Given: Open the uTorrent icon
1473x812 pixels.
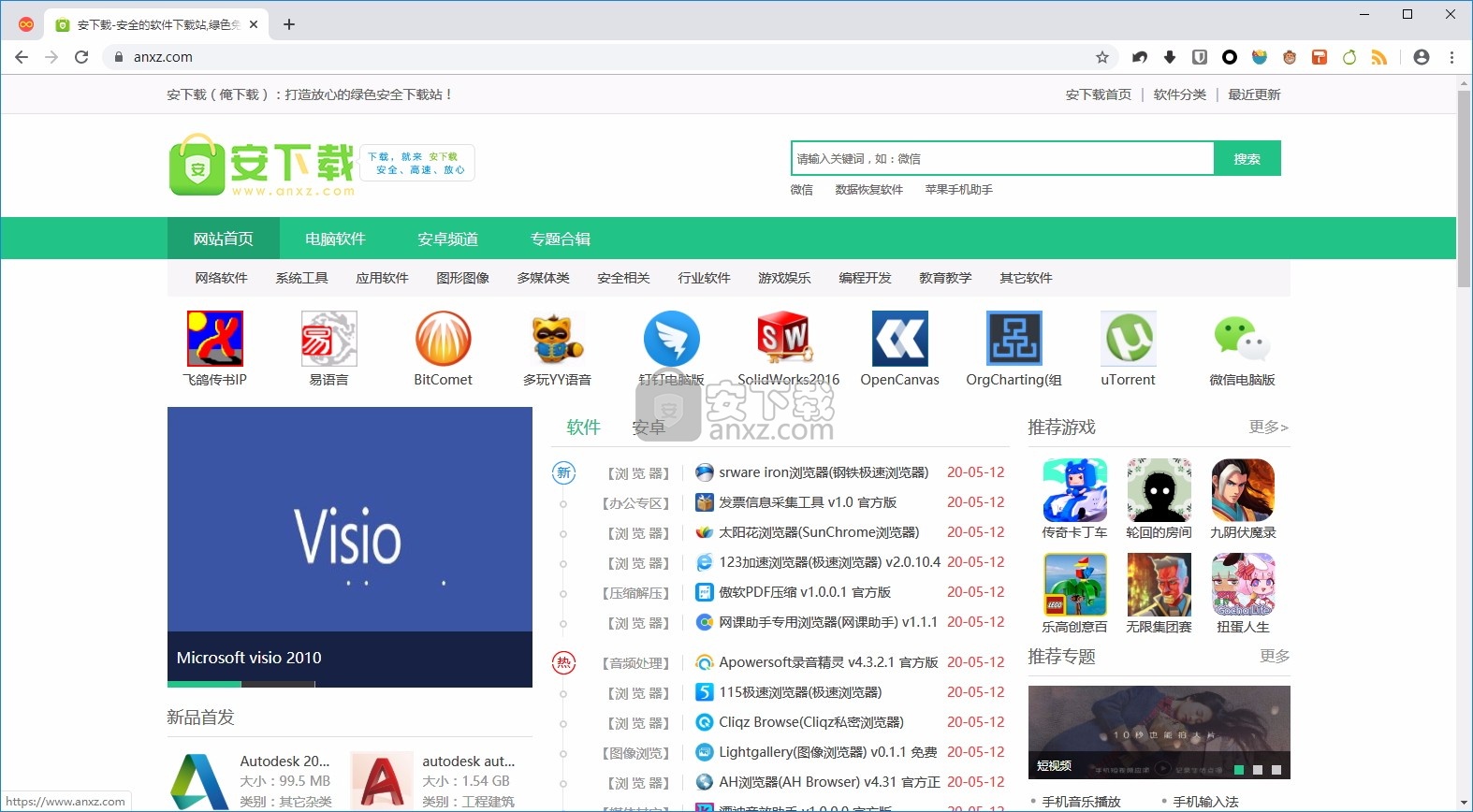Looking at the screenshot, I should 1129,339.
